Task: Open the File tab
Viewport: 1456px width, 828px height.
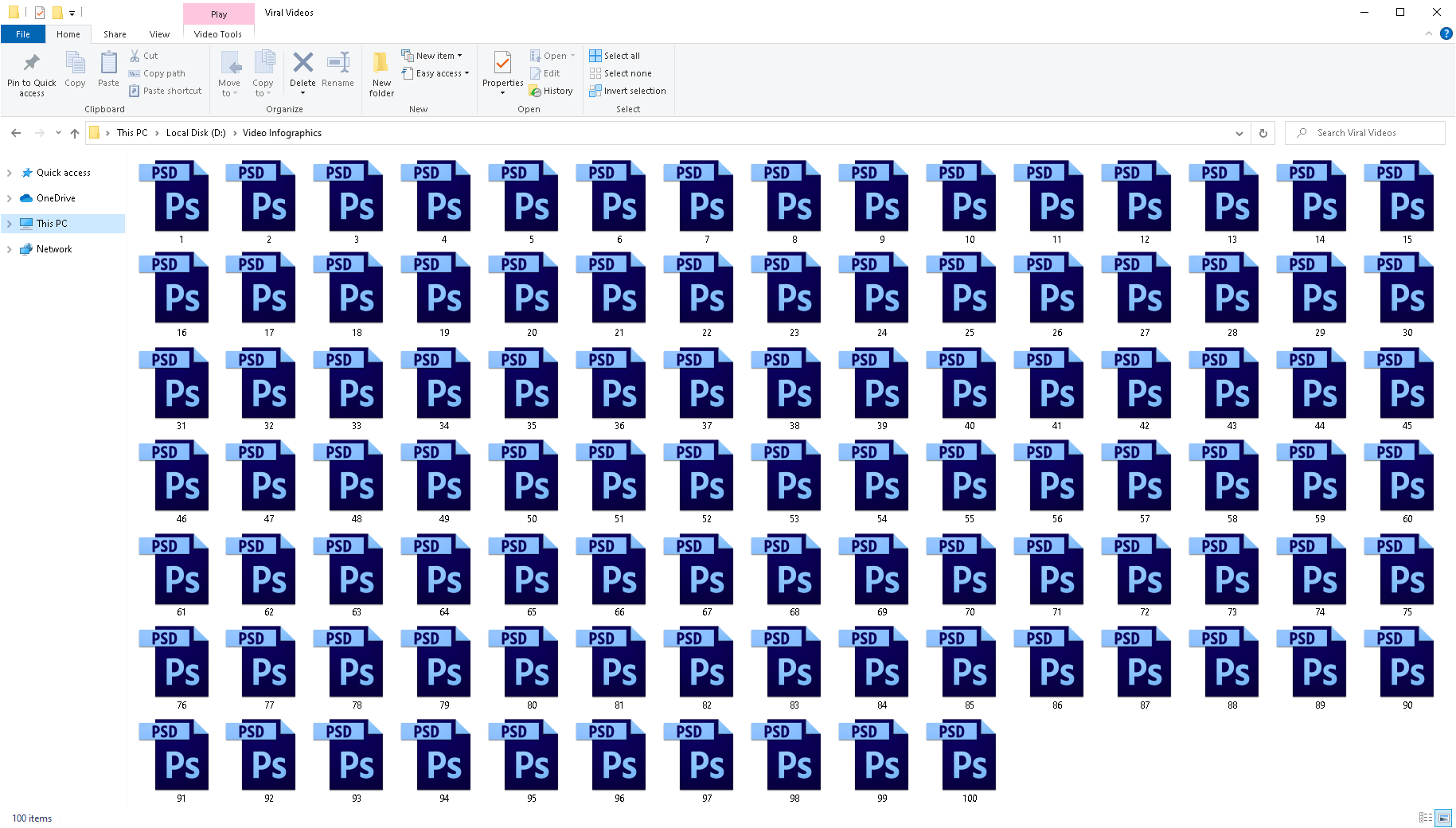Action: click(23, 34)
